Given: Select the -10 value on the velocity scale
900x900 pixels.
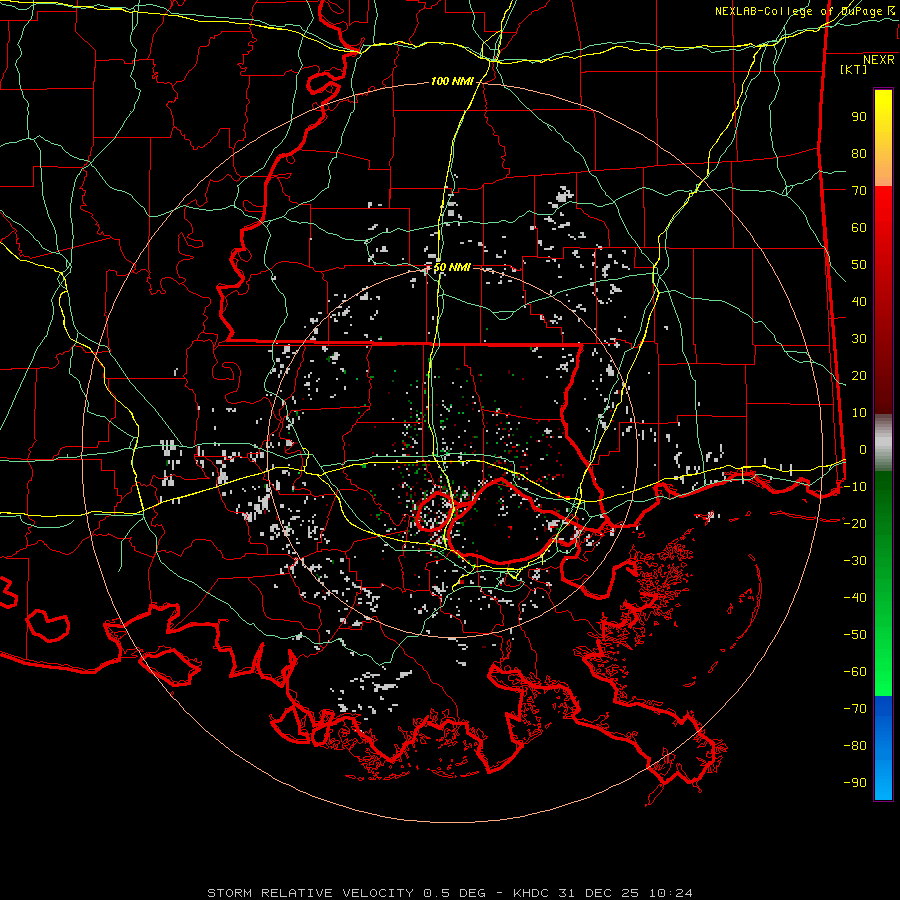Looking at the screenshot, I should coord(855,487).
